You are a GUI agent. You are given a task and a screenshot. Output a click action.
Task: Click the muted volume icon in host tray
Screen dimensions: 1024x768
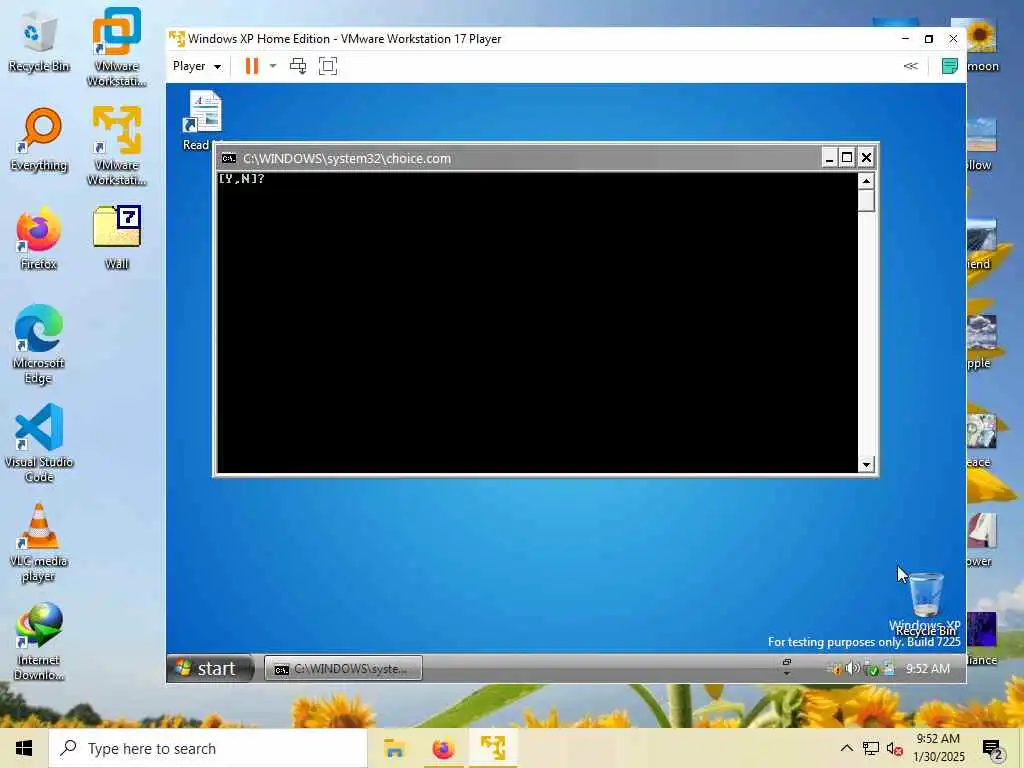pos(895,748)
